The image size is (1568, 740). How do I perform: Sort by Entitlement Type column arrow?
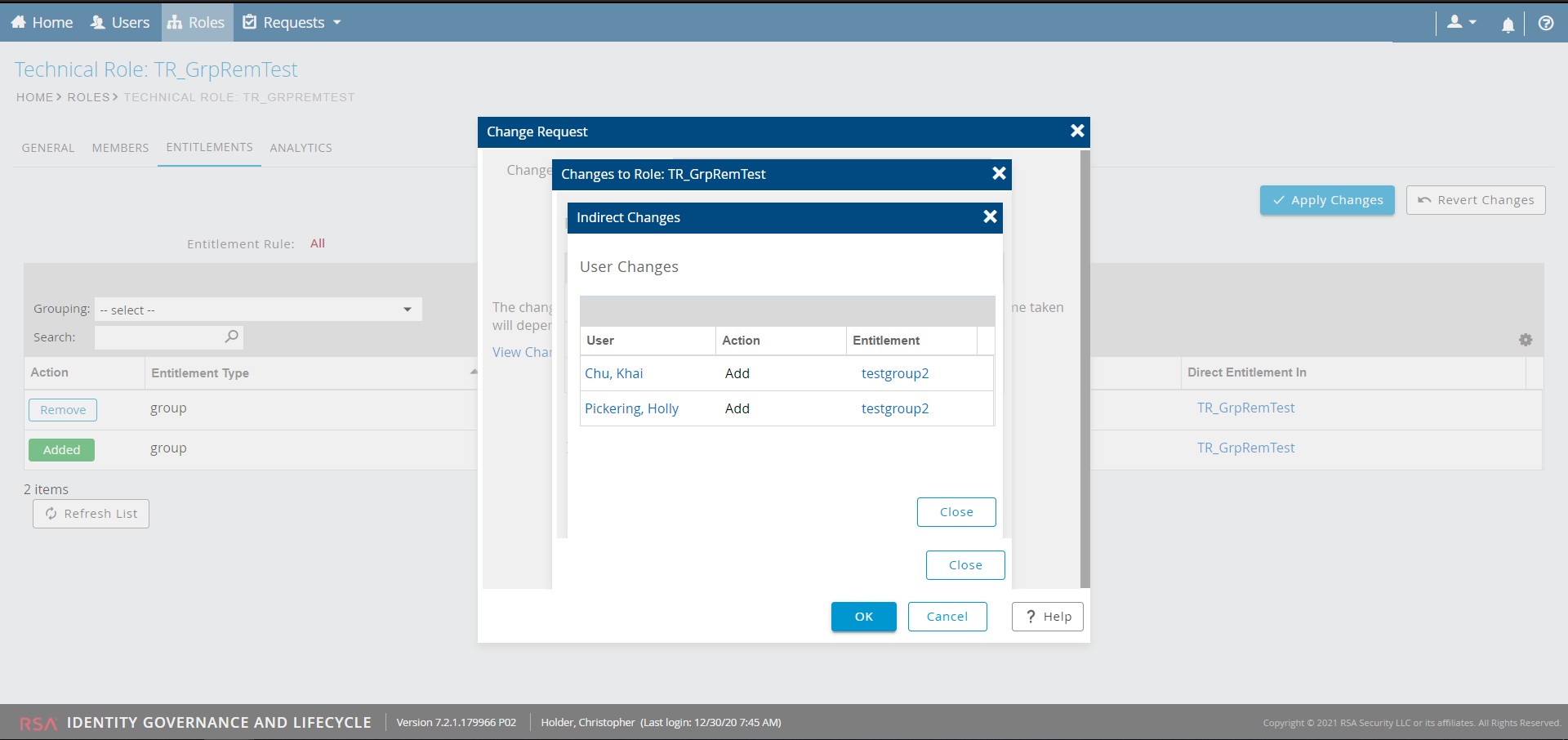point(473,372)
